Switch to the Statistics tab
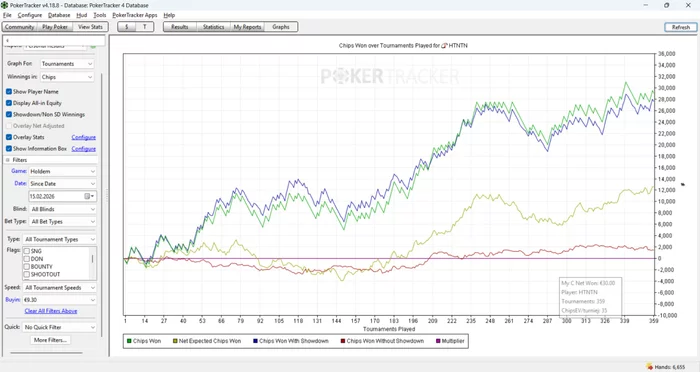The image size is (700, 372). (x=213, y=27)
